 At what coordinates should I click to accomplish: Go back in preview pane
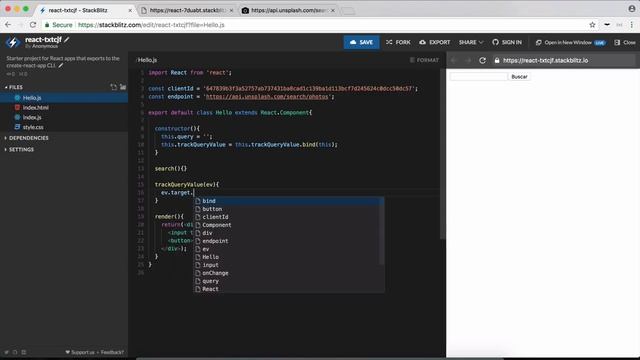coord(454,60)
